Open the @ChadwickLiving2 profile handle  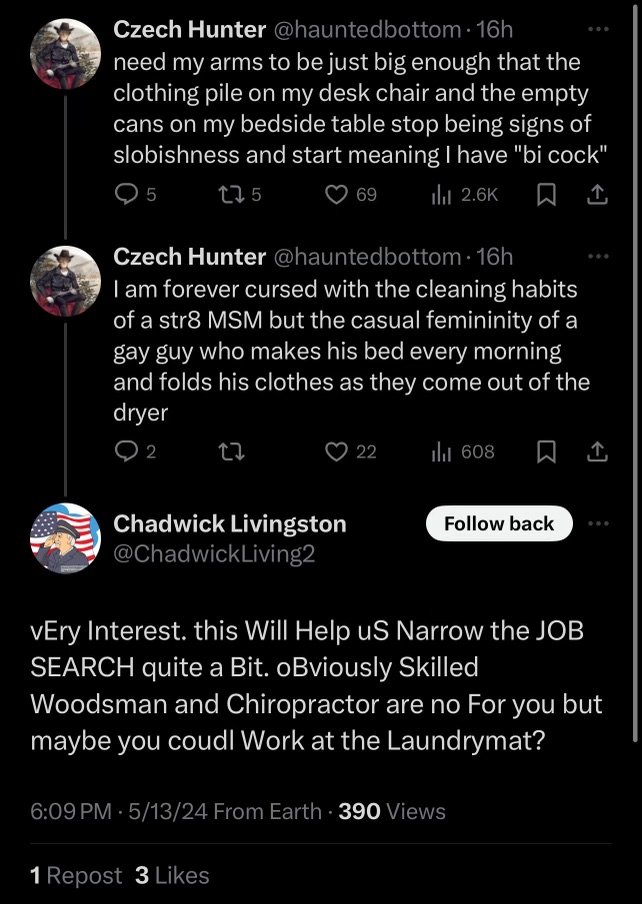click(x=214, y=553)
